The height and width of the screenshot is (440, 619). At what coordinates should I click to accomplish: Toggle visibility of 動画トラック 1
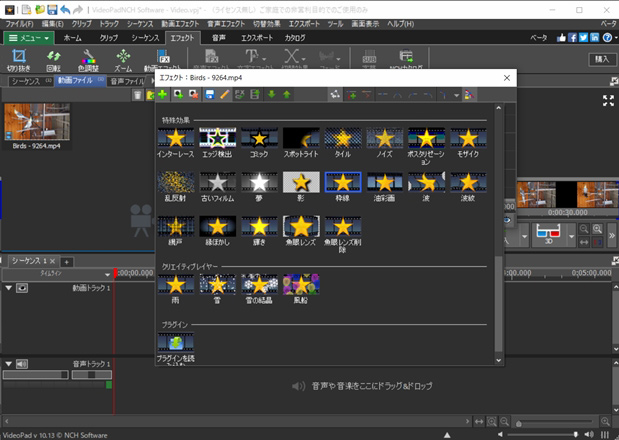[22, 288]
